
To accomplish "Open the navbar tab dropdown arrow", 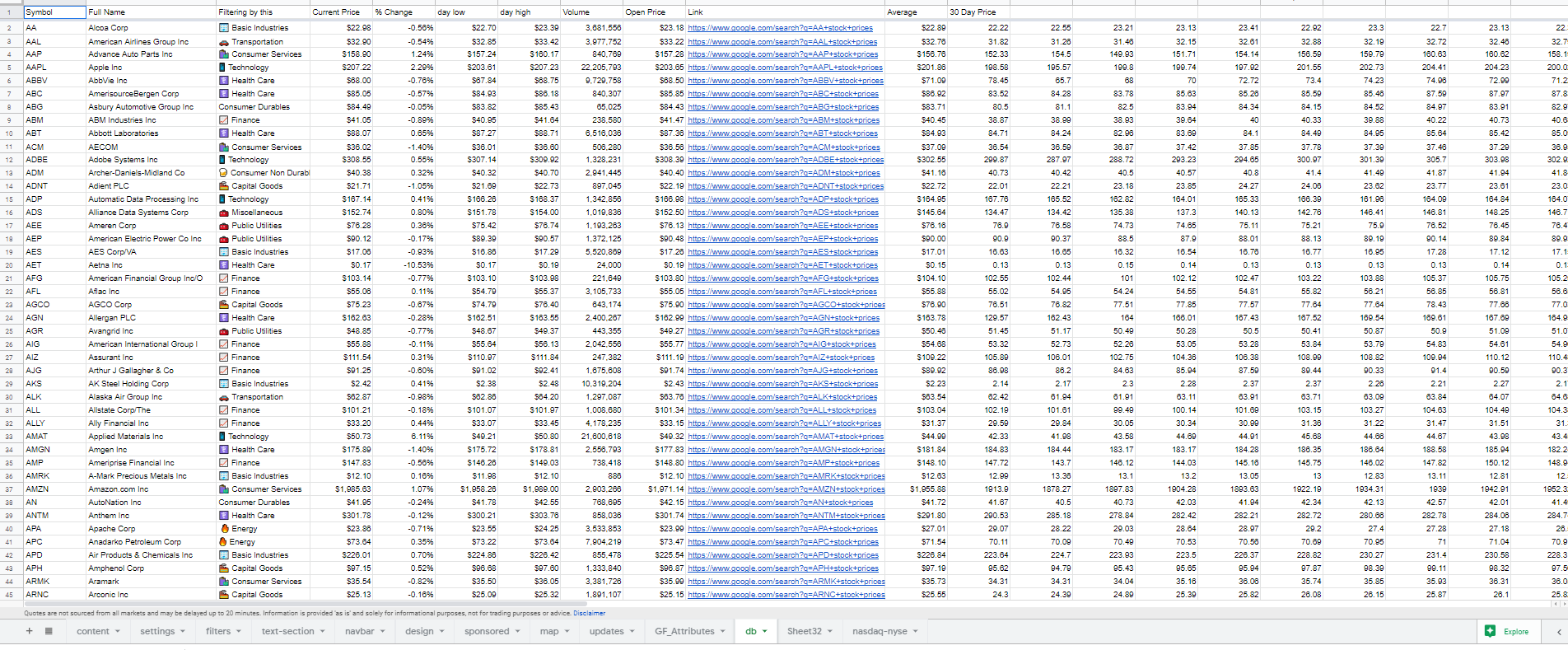I will pyautogui.click(x=382, y=632).
